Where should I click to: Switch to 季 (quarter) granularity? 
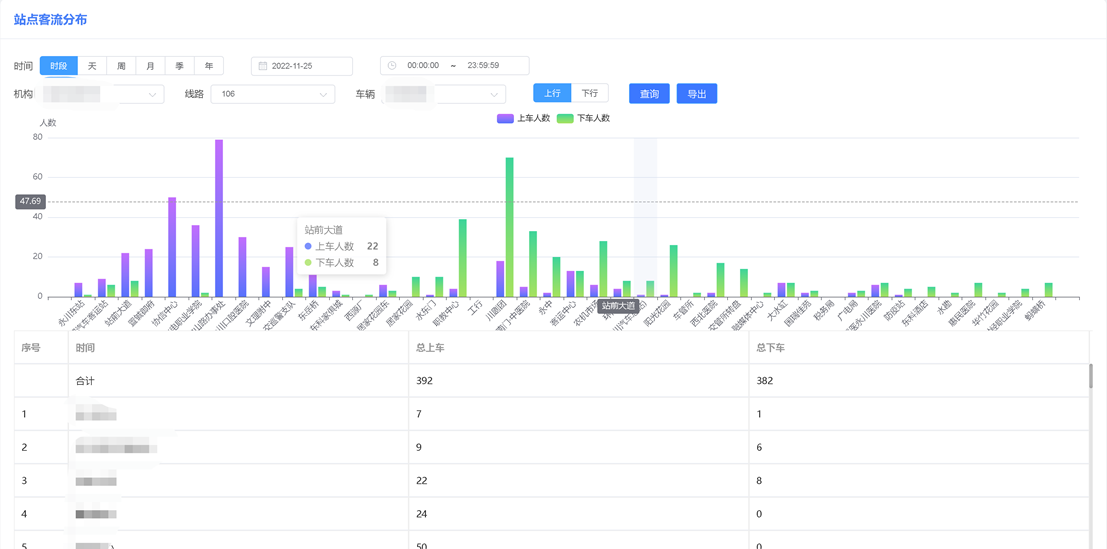click(x=179, y=66)
